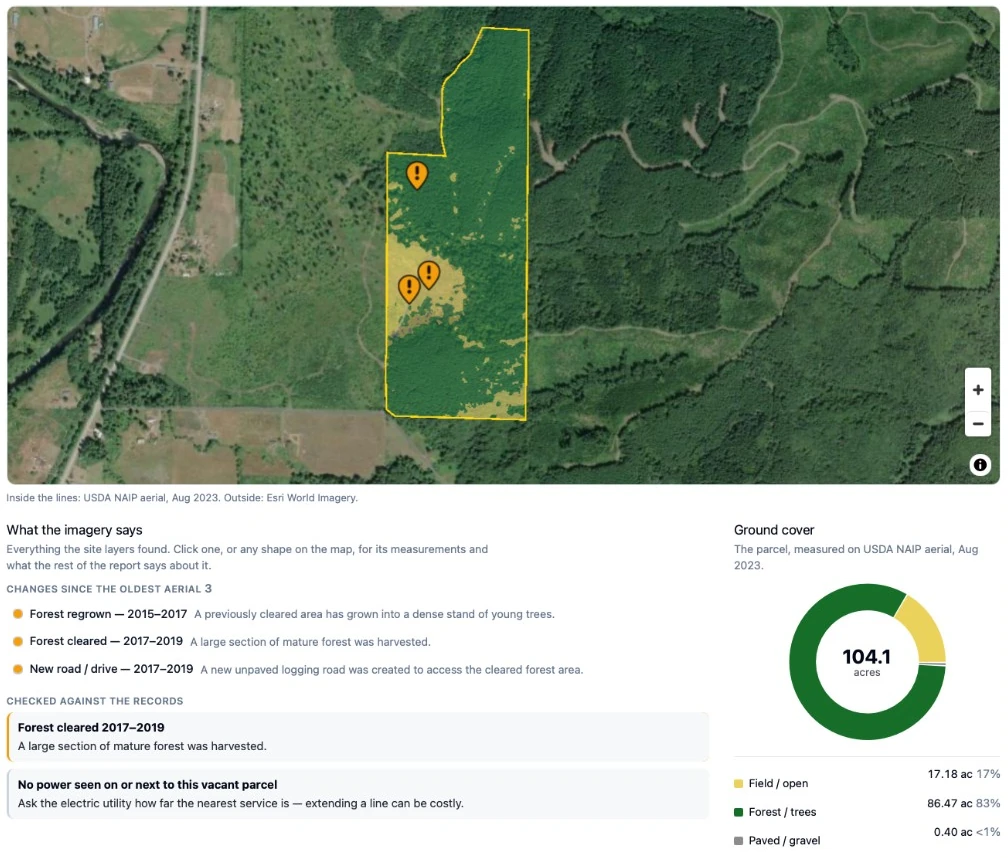The width and height of the screenshot is (1008, 858).
Task: Click the lower-left pin of the paired warning markers
Action: pyautogui.click(x=409, y=289)
